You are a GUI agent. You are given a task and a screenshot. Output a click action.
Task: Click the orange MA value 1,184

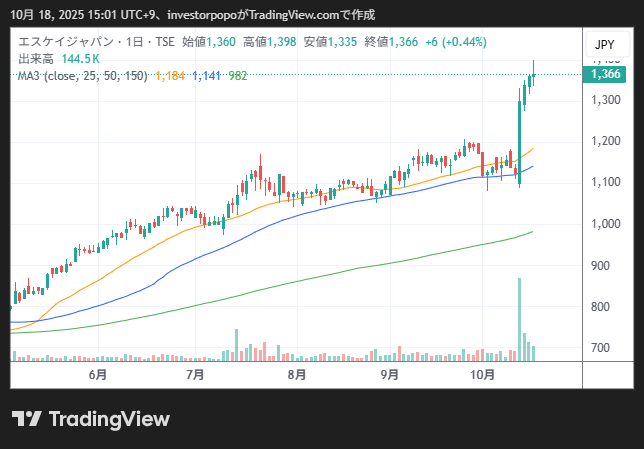coord(170,75)
